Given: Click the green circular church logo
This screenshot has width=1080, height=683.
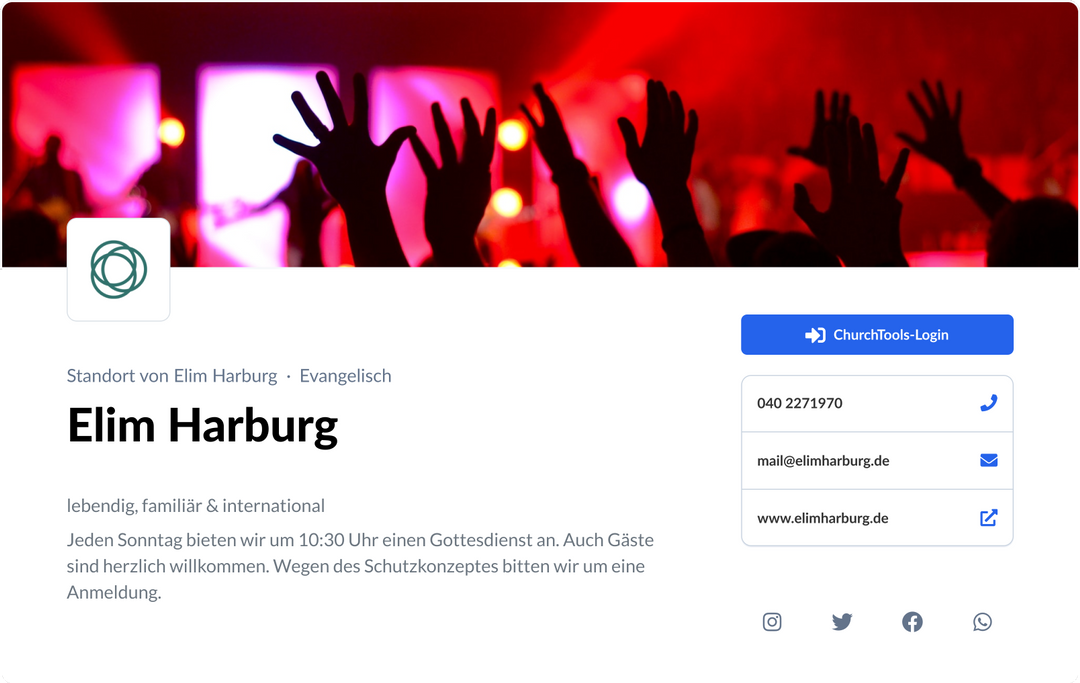Looking at the screenshot, I should (x=118, y=269).
